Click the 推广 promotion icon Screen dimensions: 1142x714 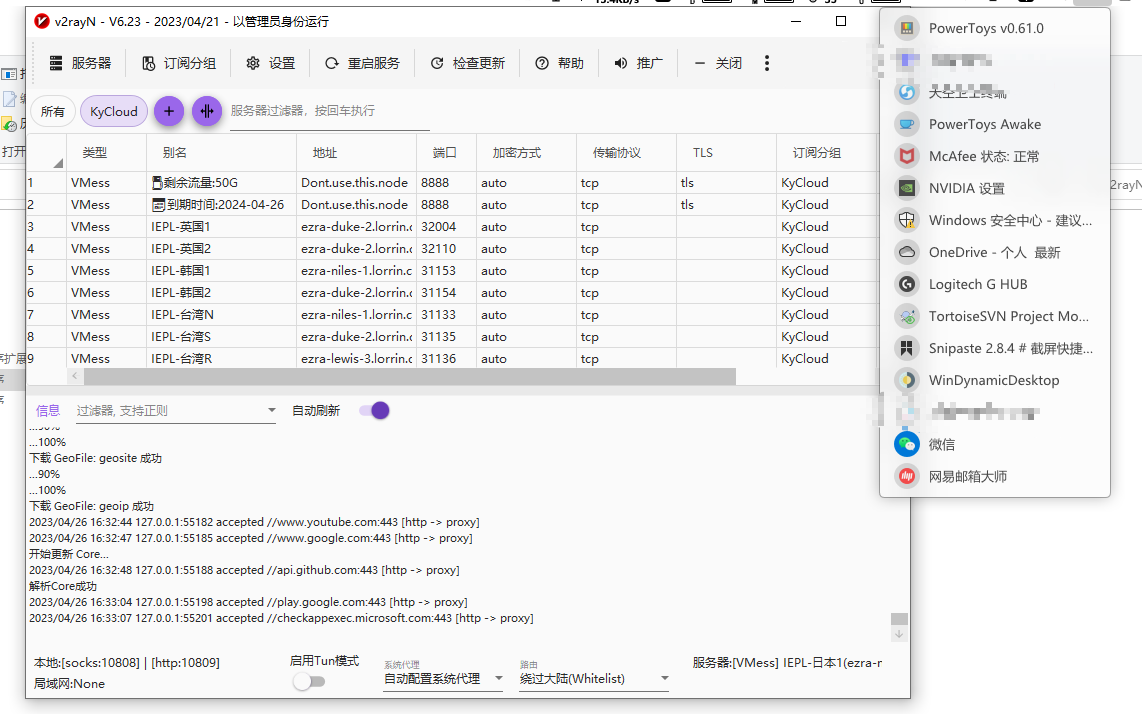[638, 62]
